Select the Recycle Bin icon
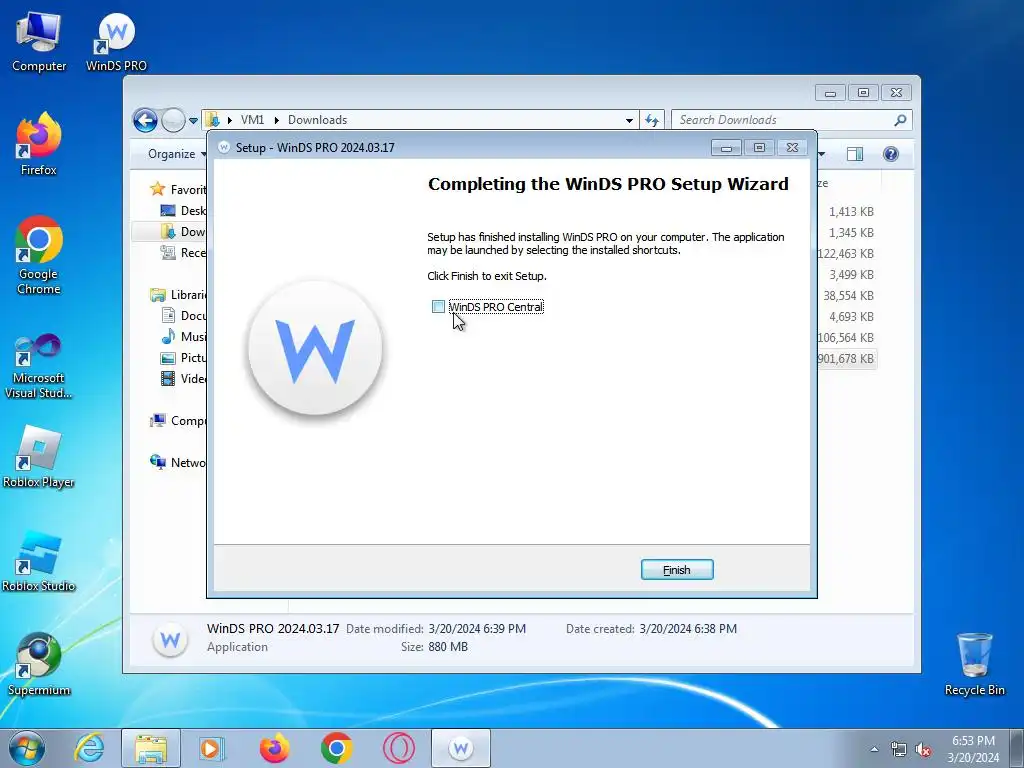The image size is (1024, 768). 974,665
